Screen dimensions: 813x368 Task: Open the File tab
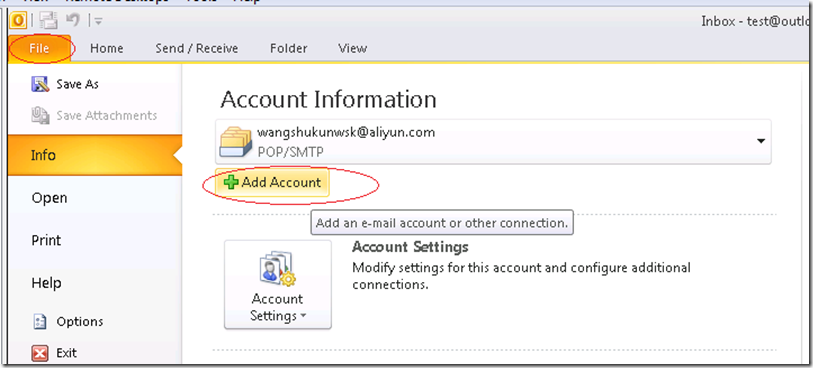coord(39,49)
